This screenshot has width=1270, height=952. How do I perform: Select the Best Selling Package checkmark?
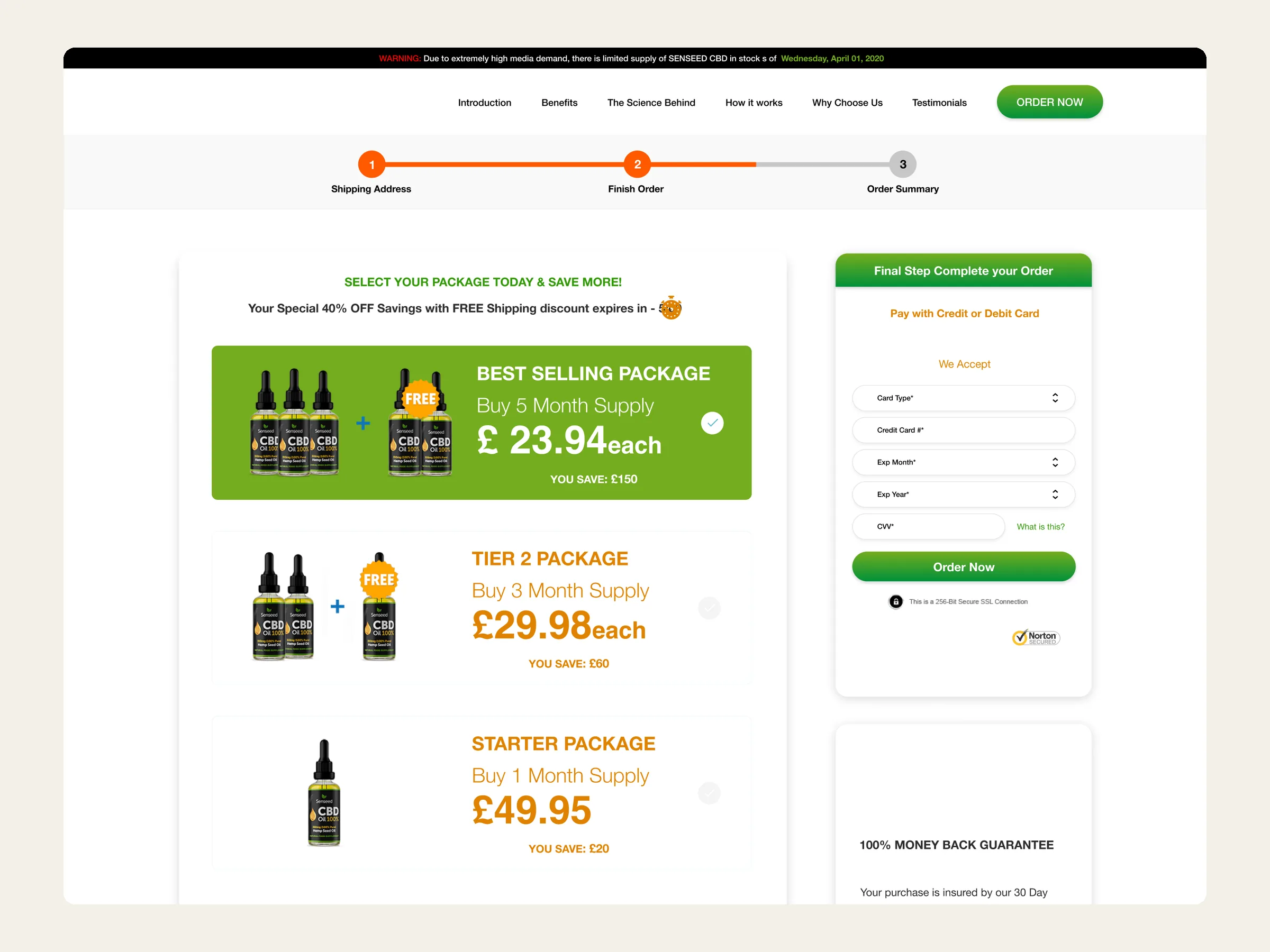click(712, 423)
